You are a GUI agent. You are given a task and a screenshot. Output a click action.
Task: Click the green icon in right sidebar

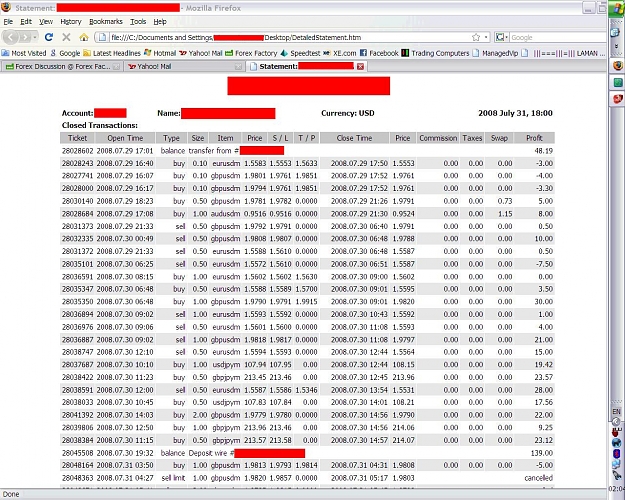point(617,83)
